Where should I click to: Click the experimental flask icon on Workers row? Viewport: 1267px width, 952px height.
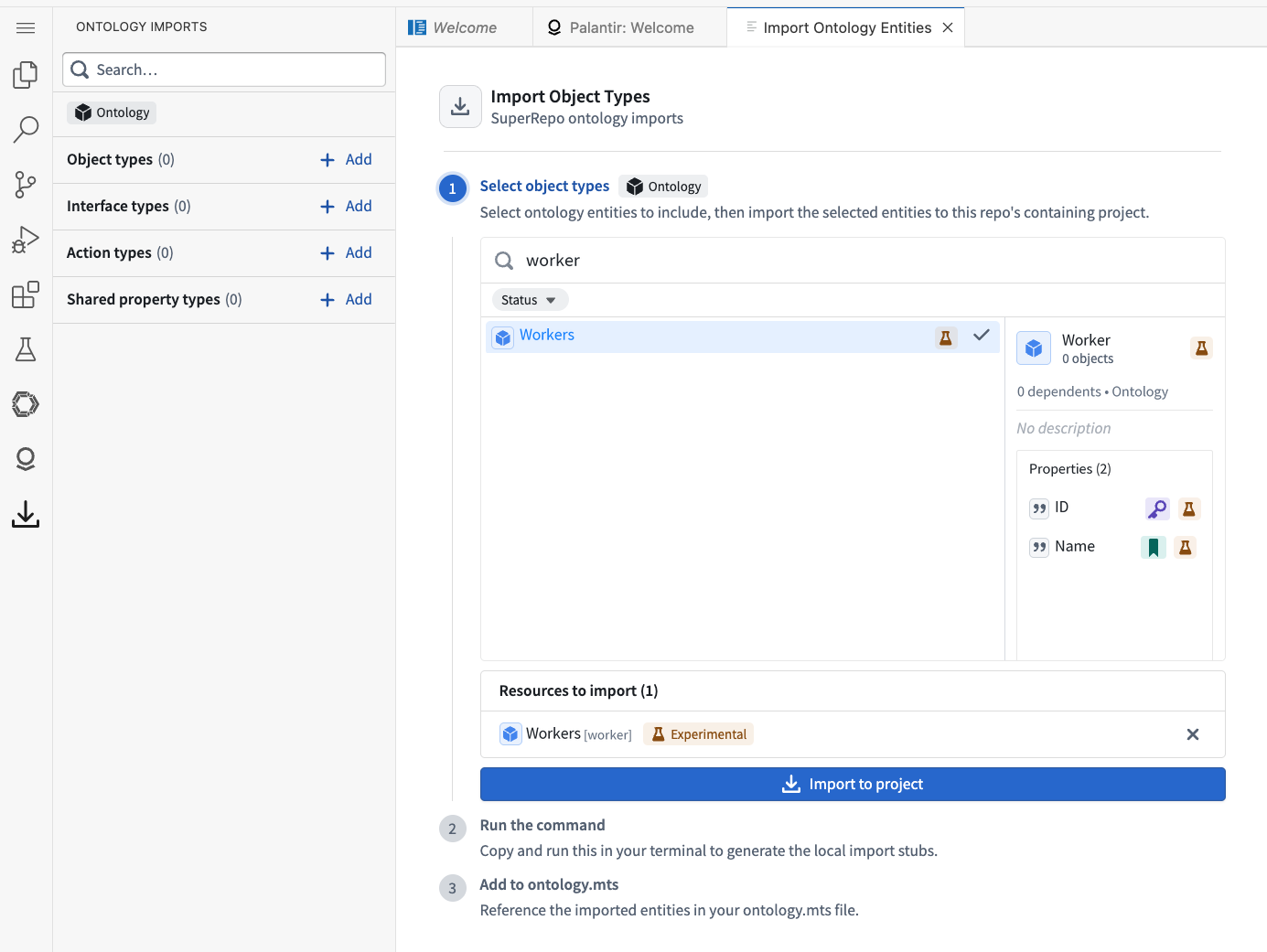click(946, 337)
